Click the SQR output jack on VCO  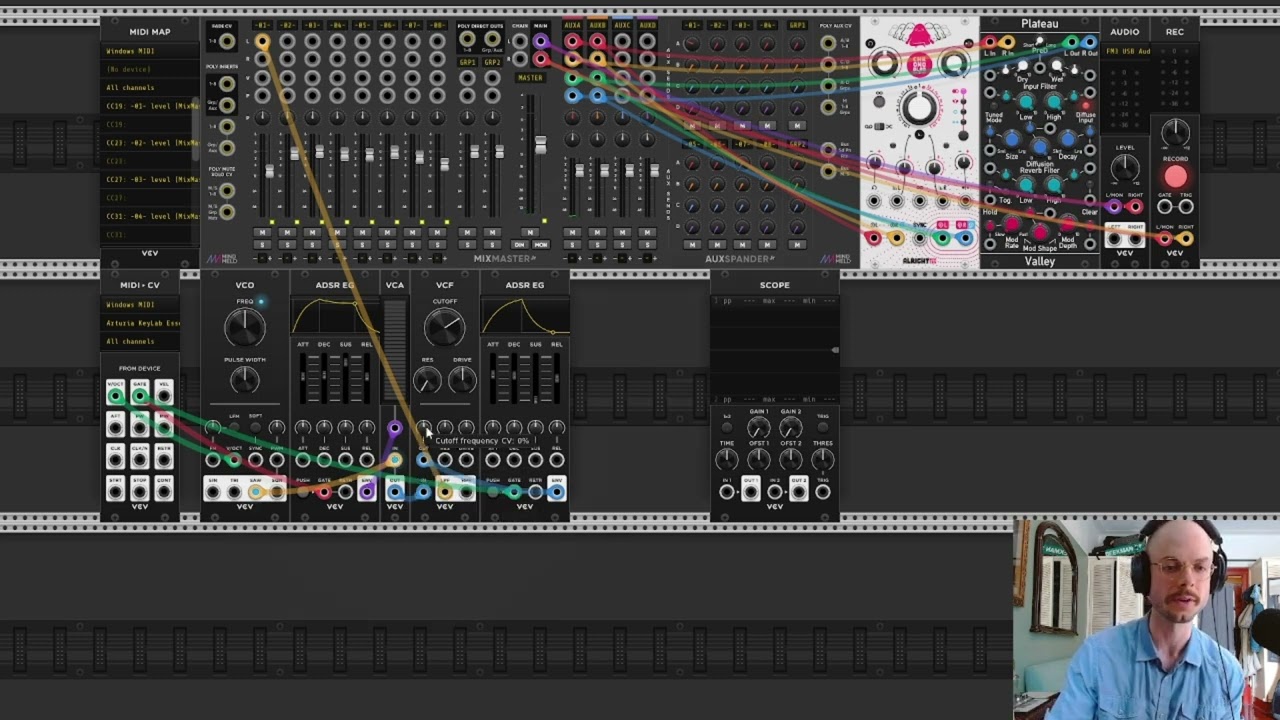point(276,492)
